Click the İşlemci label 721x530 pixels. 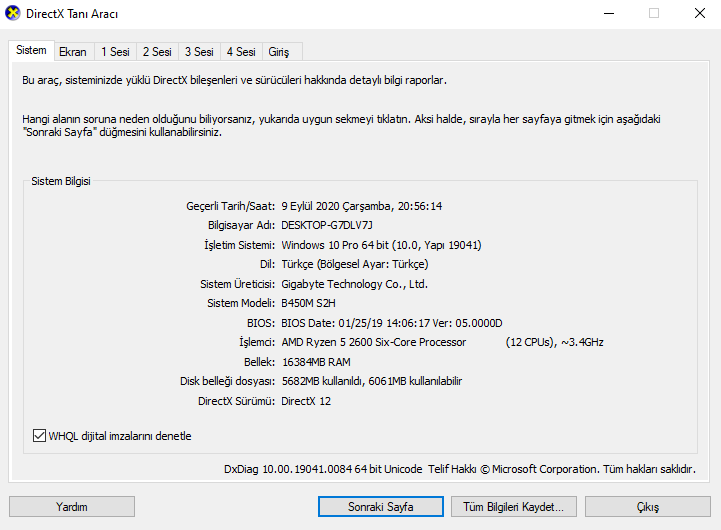(x=257, y=342)
